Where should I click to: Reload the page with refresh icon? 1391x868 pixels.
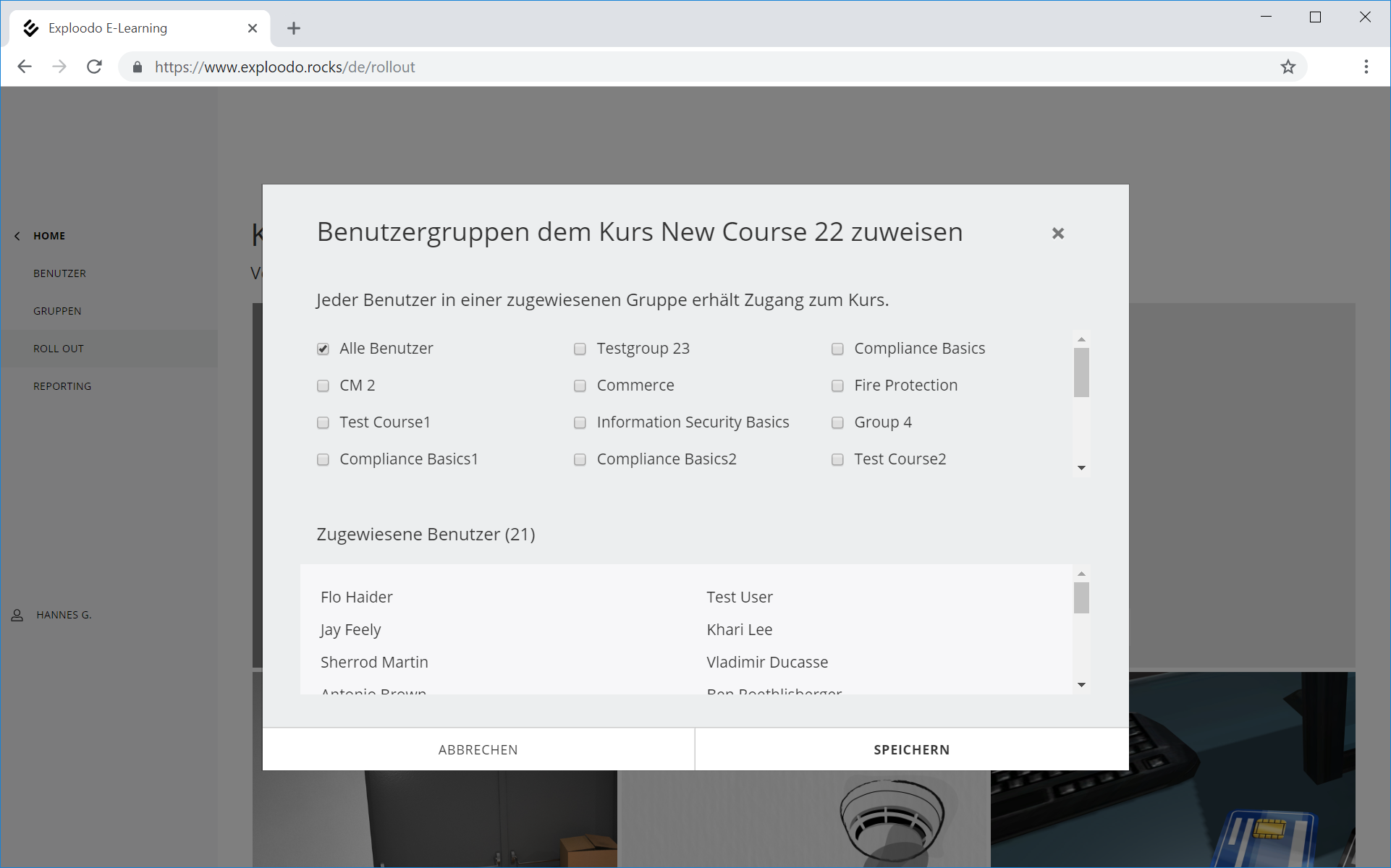(x=94, y=67)
